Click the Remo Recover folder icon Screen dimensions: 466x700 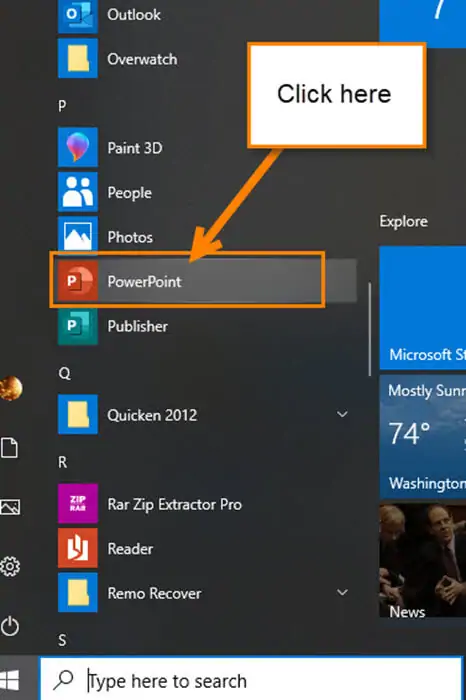tap(78, 592)
